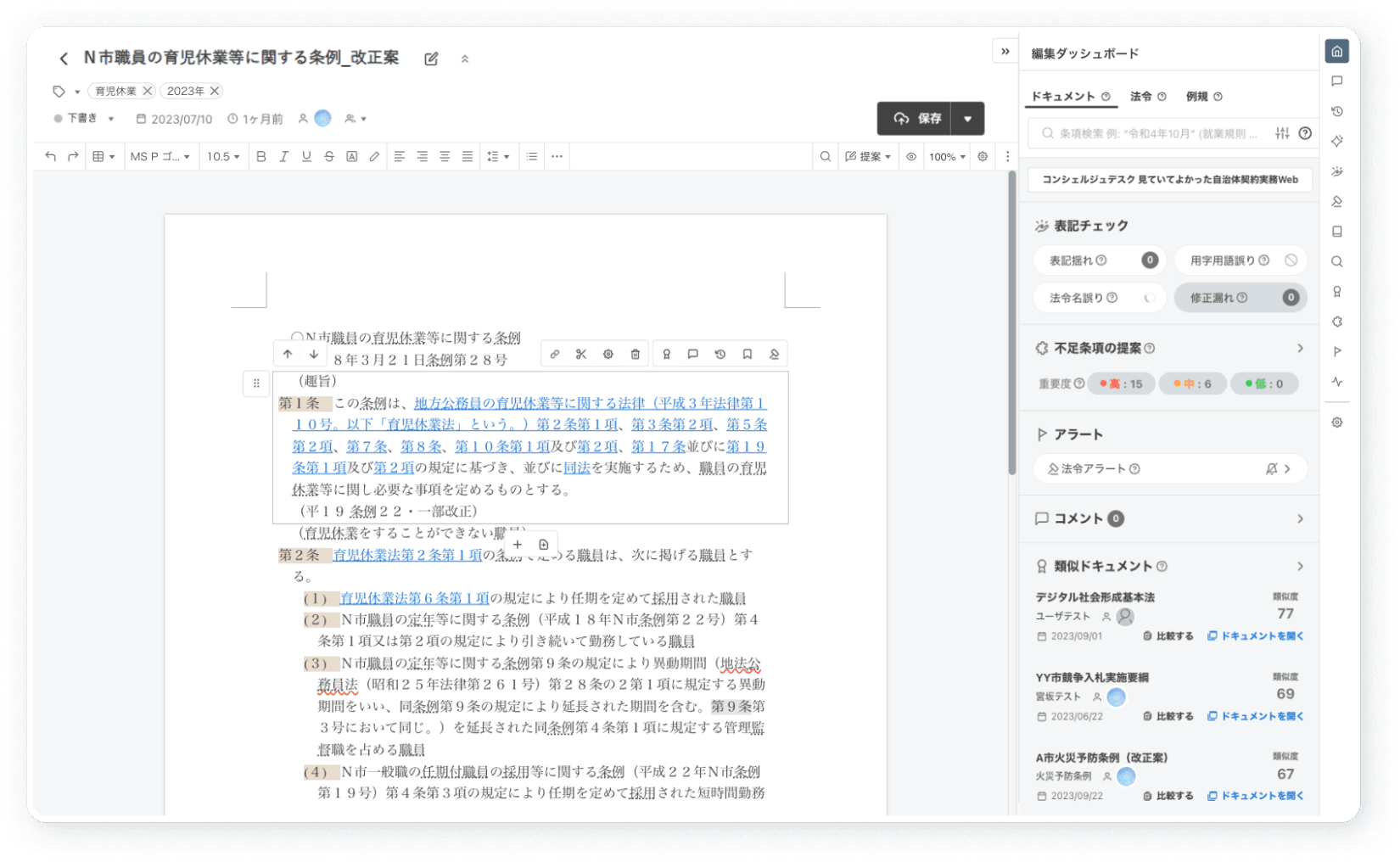Image resolution: width=1400 pixels, height=862 pixels.
Task: Toggle the 表記揺れ check chip
Action: 1099,260
